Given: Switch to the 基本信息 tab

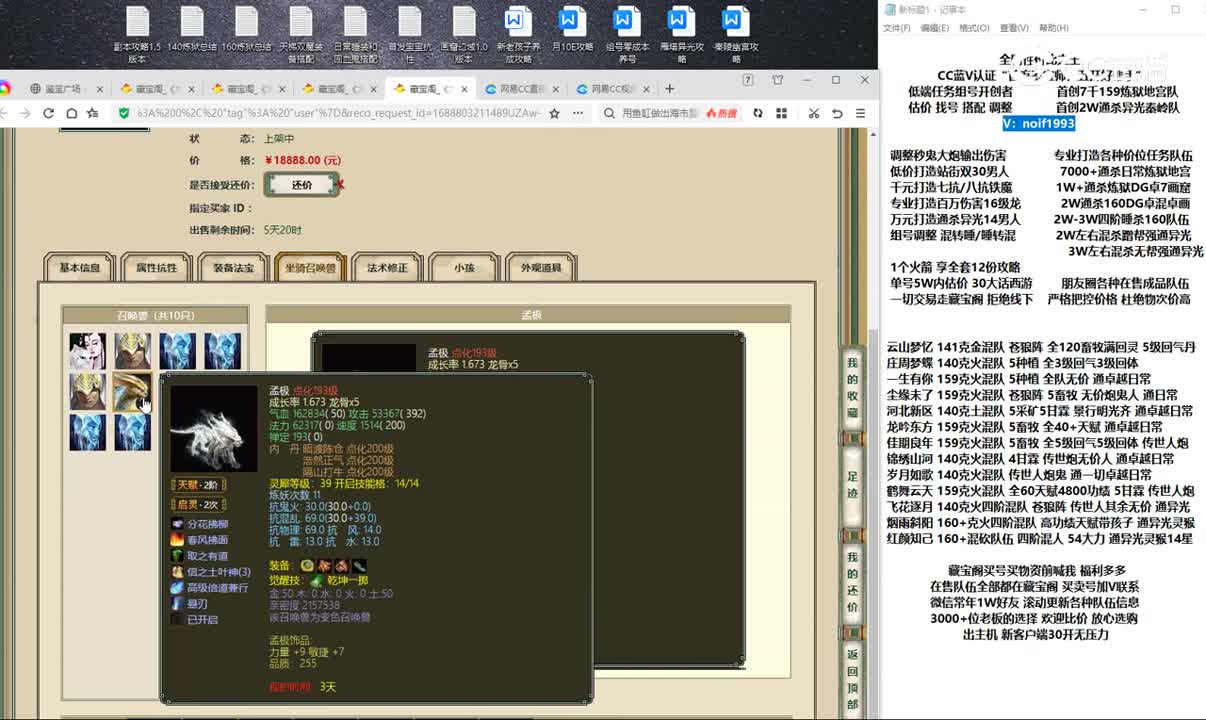Looking at the screenshot, I should pos(80,268).
